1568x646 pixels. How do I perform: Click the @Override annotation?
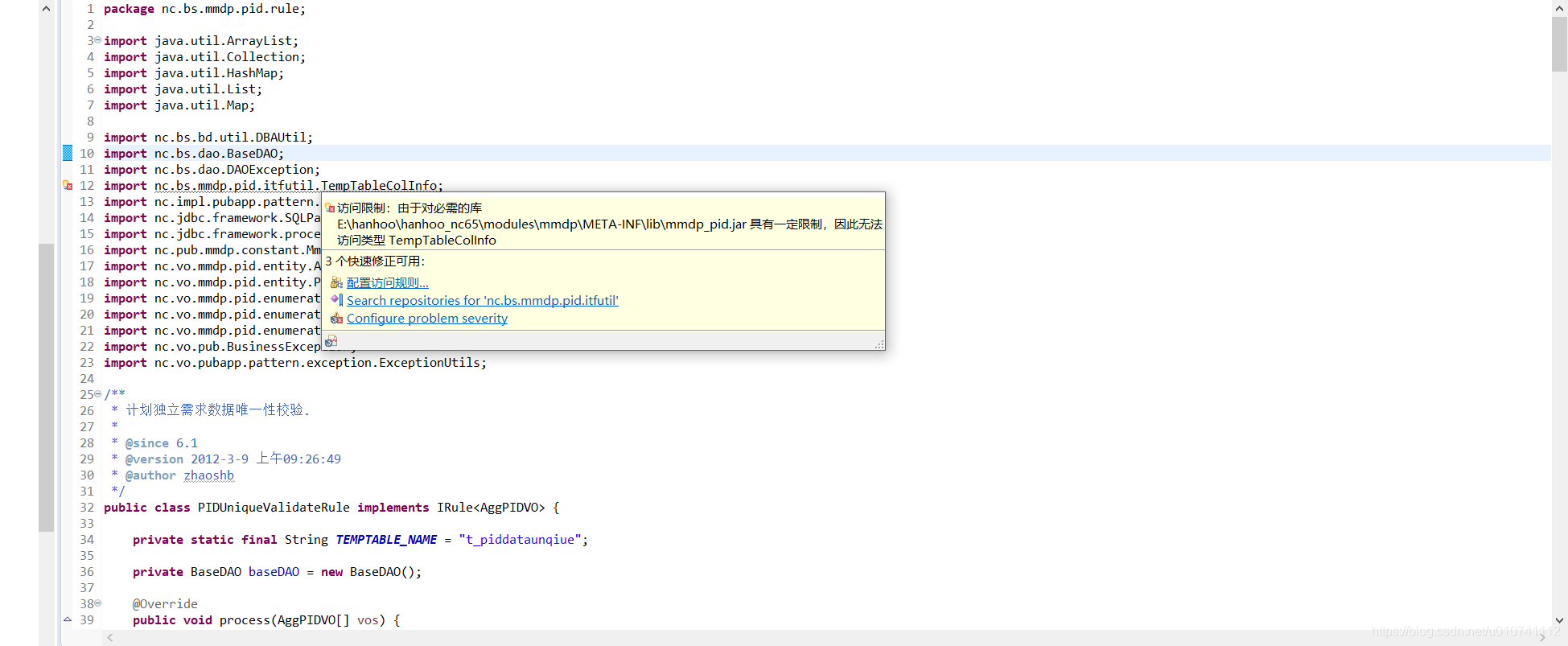click(x=165, y=604)
